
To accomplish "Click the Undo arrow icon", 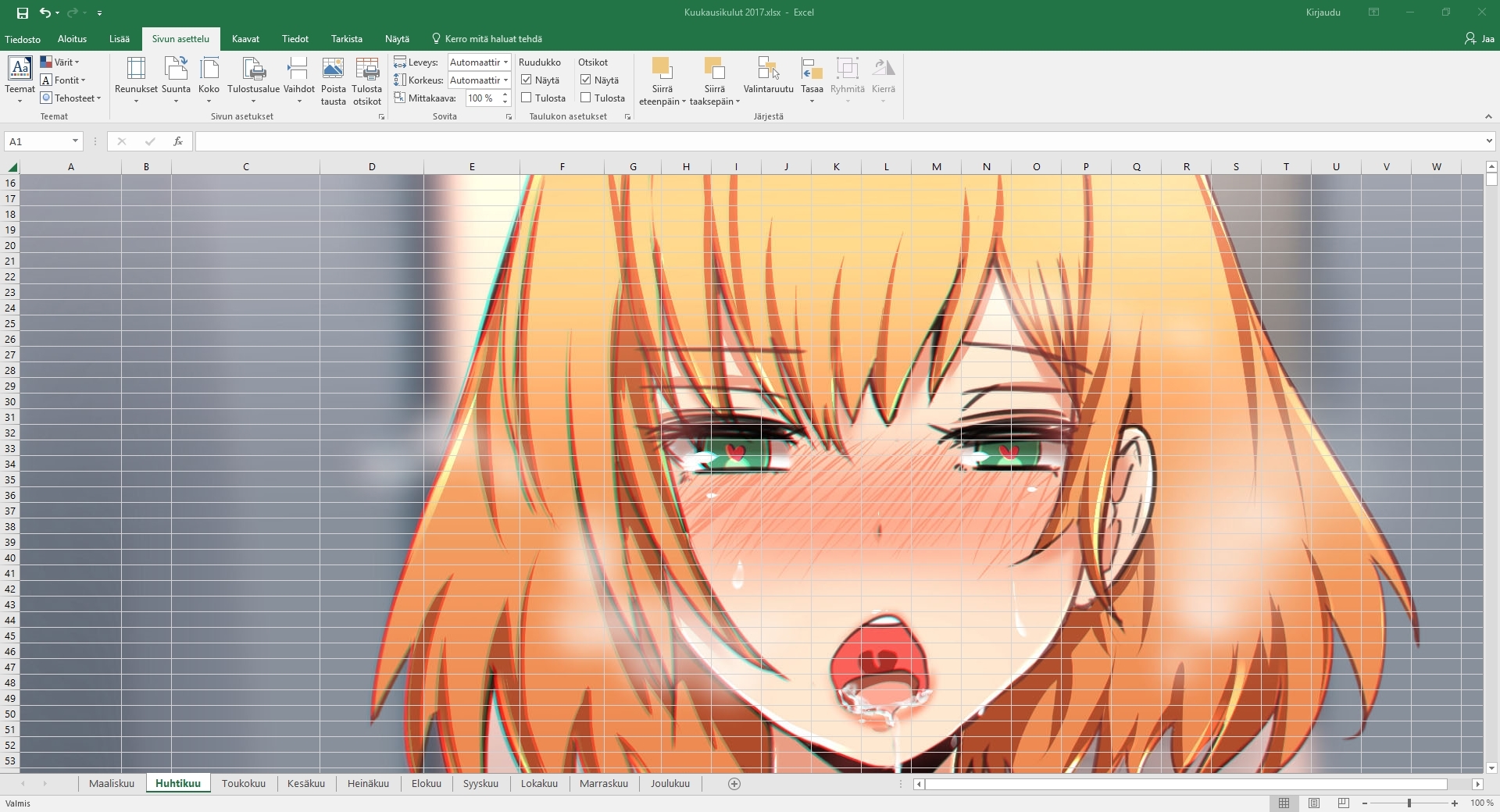I will click(45, 12).
